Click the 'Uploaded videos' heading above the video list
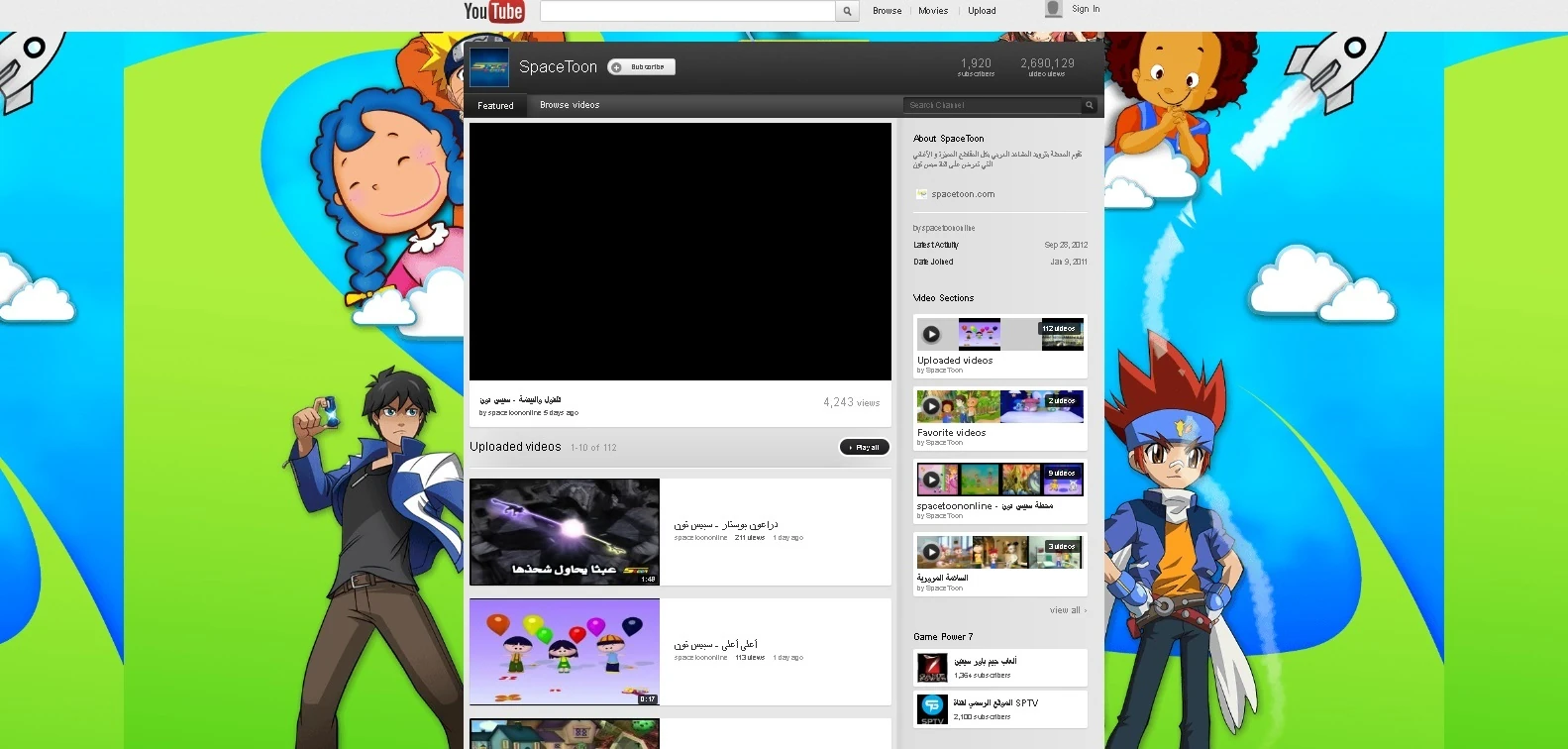 click(515, 447)
